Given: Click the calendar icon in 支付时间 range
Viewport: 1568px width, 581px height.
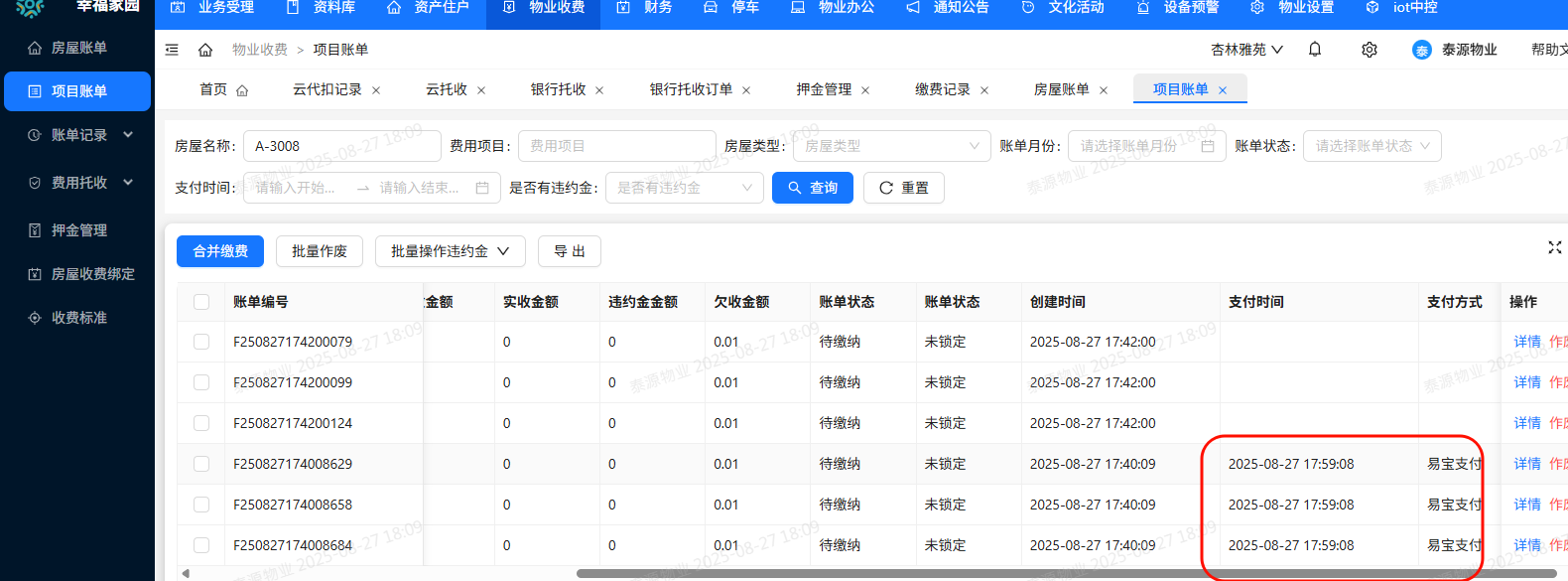Looking at the screenshot, I should point(482,188).
